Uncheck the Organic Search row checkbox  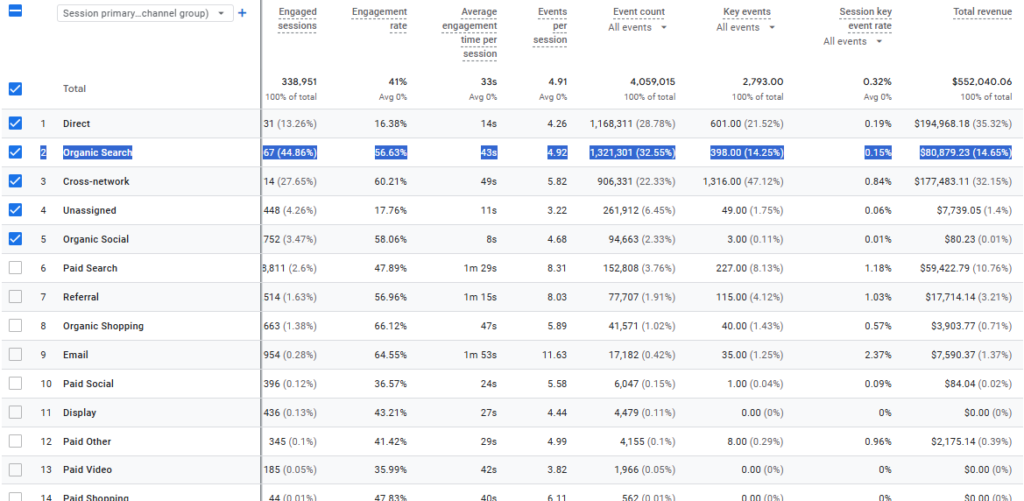(15, 152)
